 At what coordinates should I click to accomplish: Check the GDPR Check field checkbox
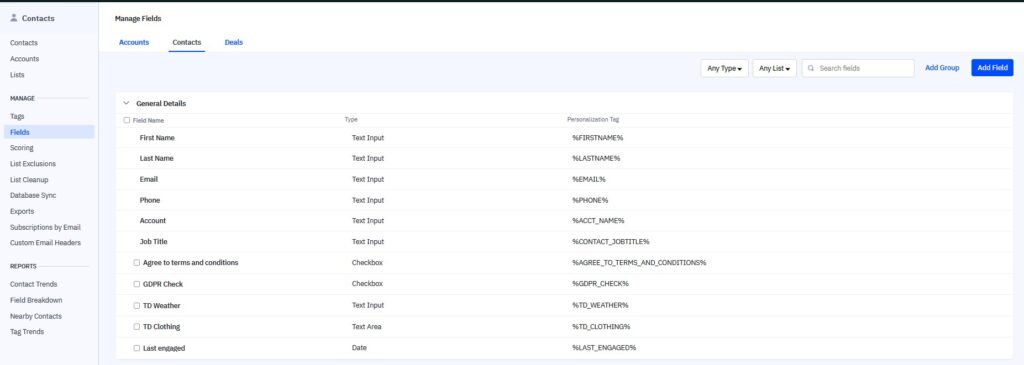click(136, 284)
